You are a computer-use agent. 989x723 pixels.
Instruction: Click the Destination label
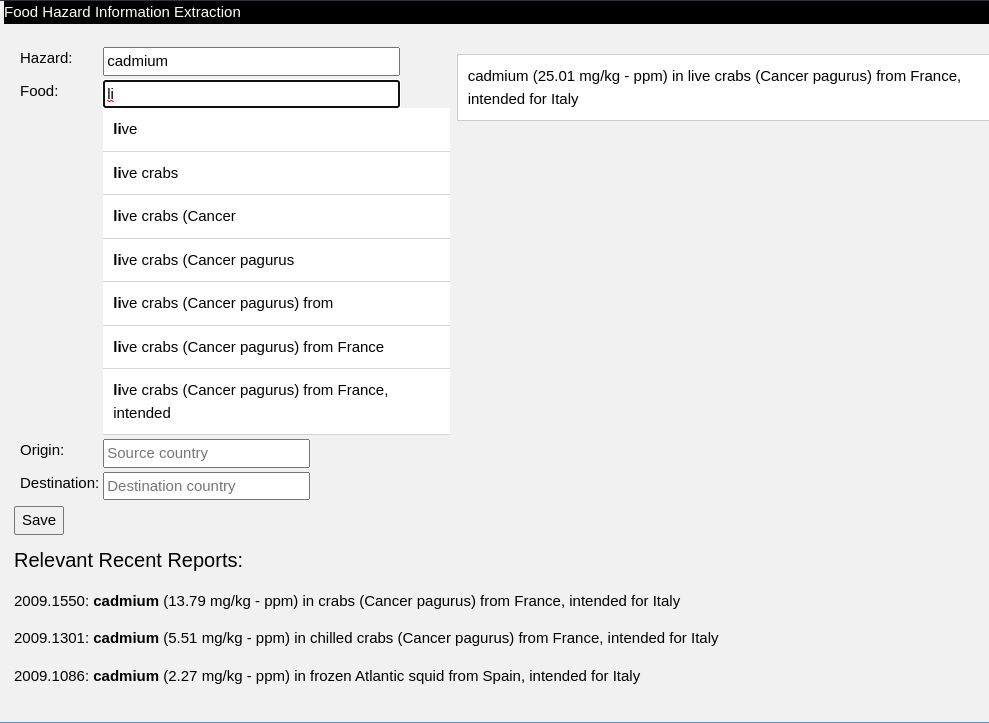(x=59, y=483)
